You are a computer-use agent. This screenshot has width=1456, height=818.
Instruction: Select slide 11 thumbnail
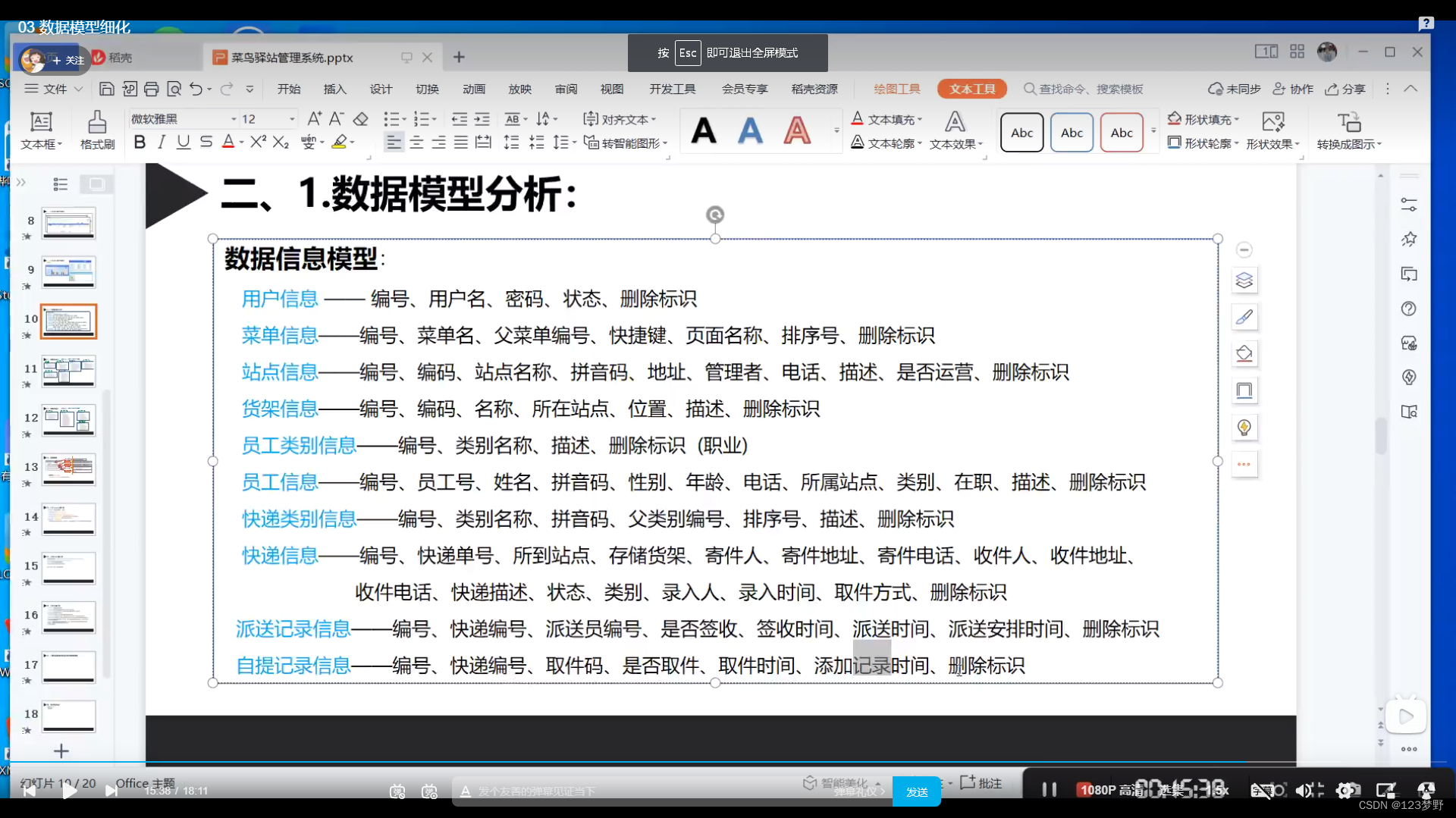pyautogui.click(x=68, y=371)
